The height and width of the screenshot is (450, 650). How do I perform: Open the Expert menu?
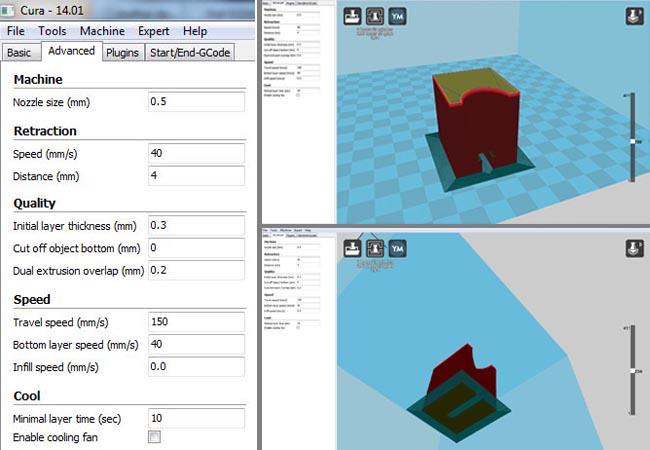pyautogui.click(x=153, y=31)
